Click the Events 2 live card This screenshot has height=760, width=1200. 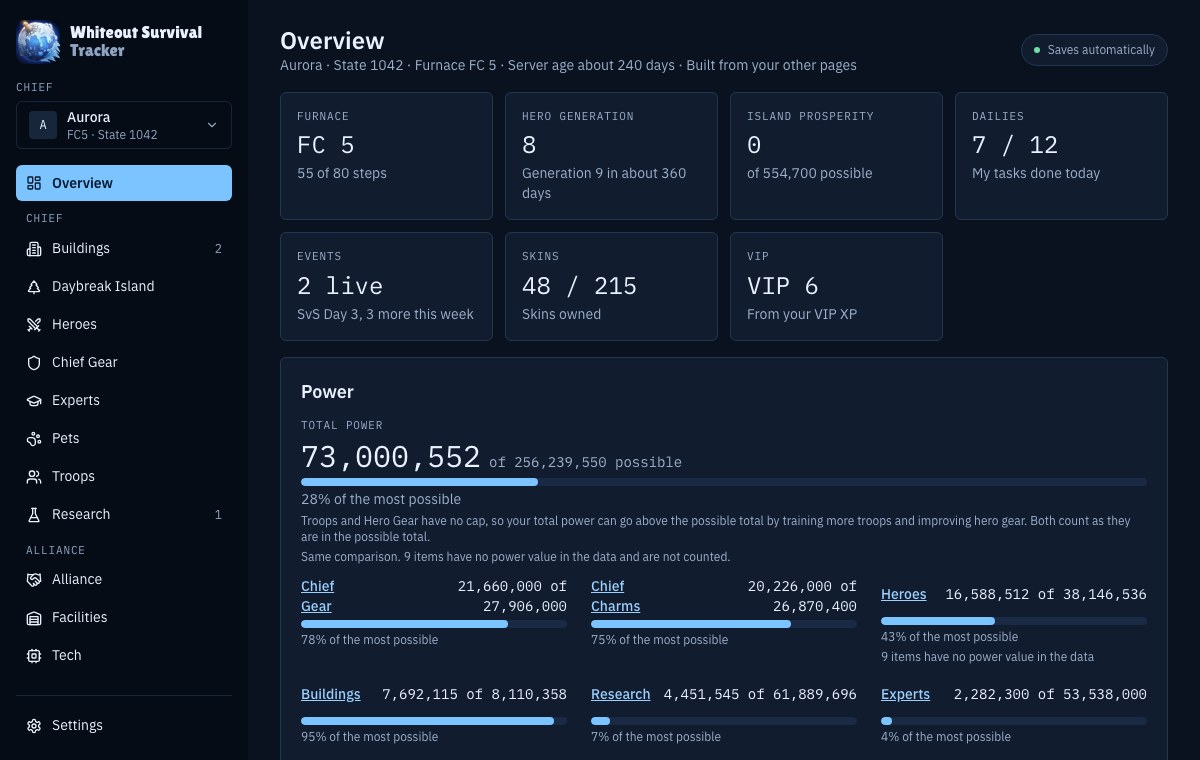[386, 286]
